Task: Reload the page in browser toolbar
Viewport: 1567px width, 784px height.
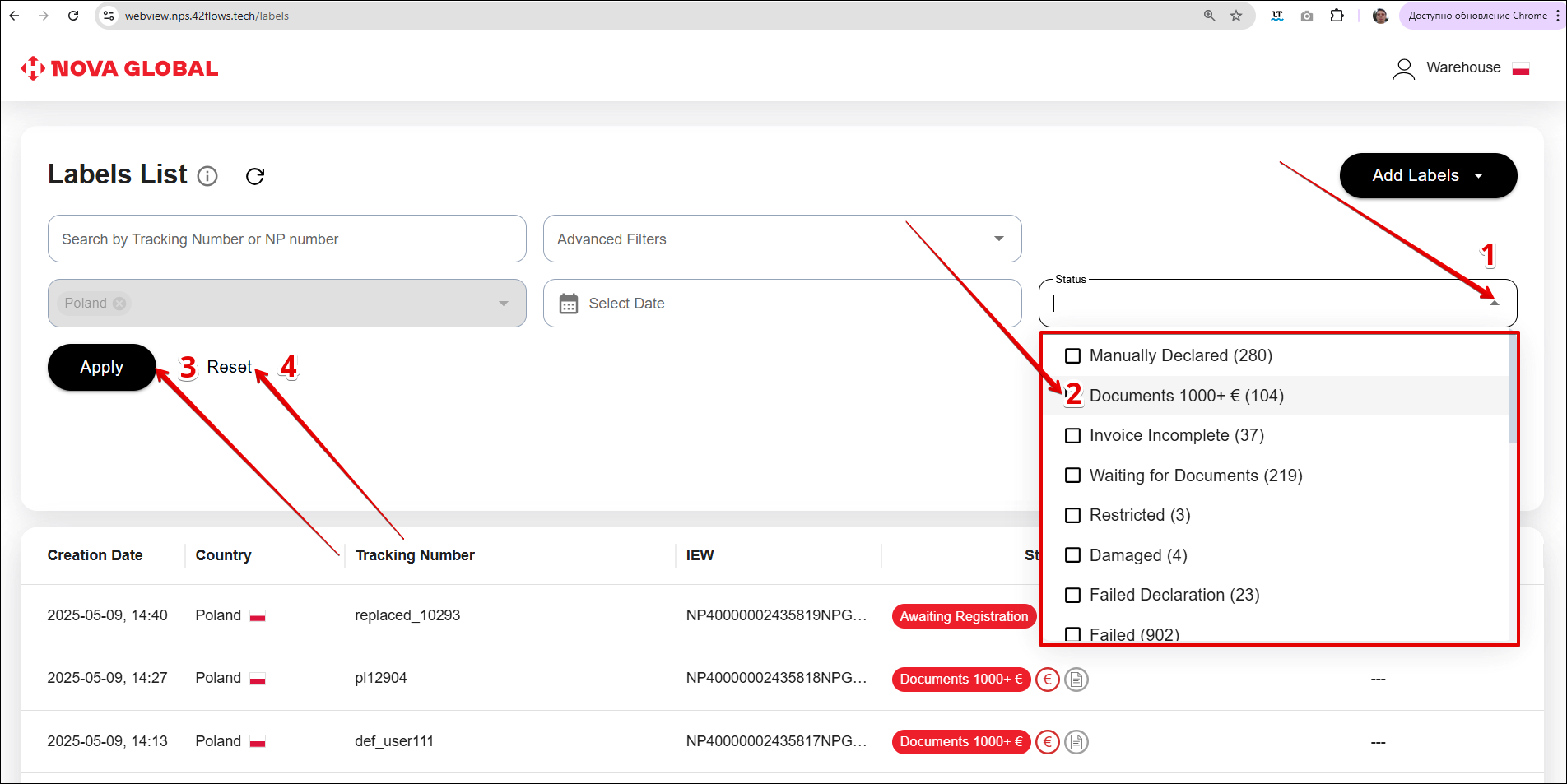Action: tap(73, 16)
